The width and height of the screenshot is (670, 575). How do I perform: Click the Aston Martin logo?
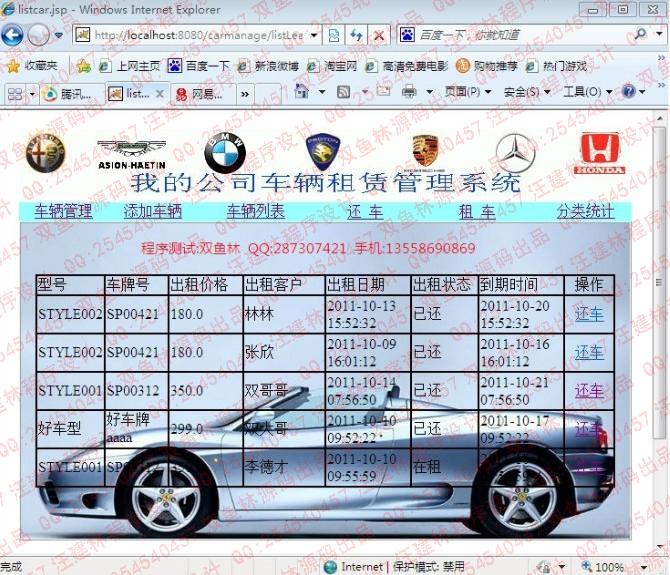tap(132, 154)
